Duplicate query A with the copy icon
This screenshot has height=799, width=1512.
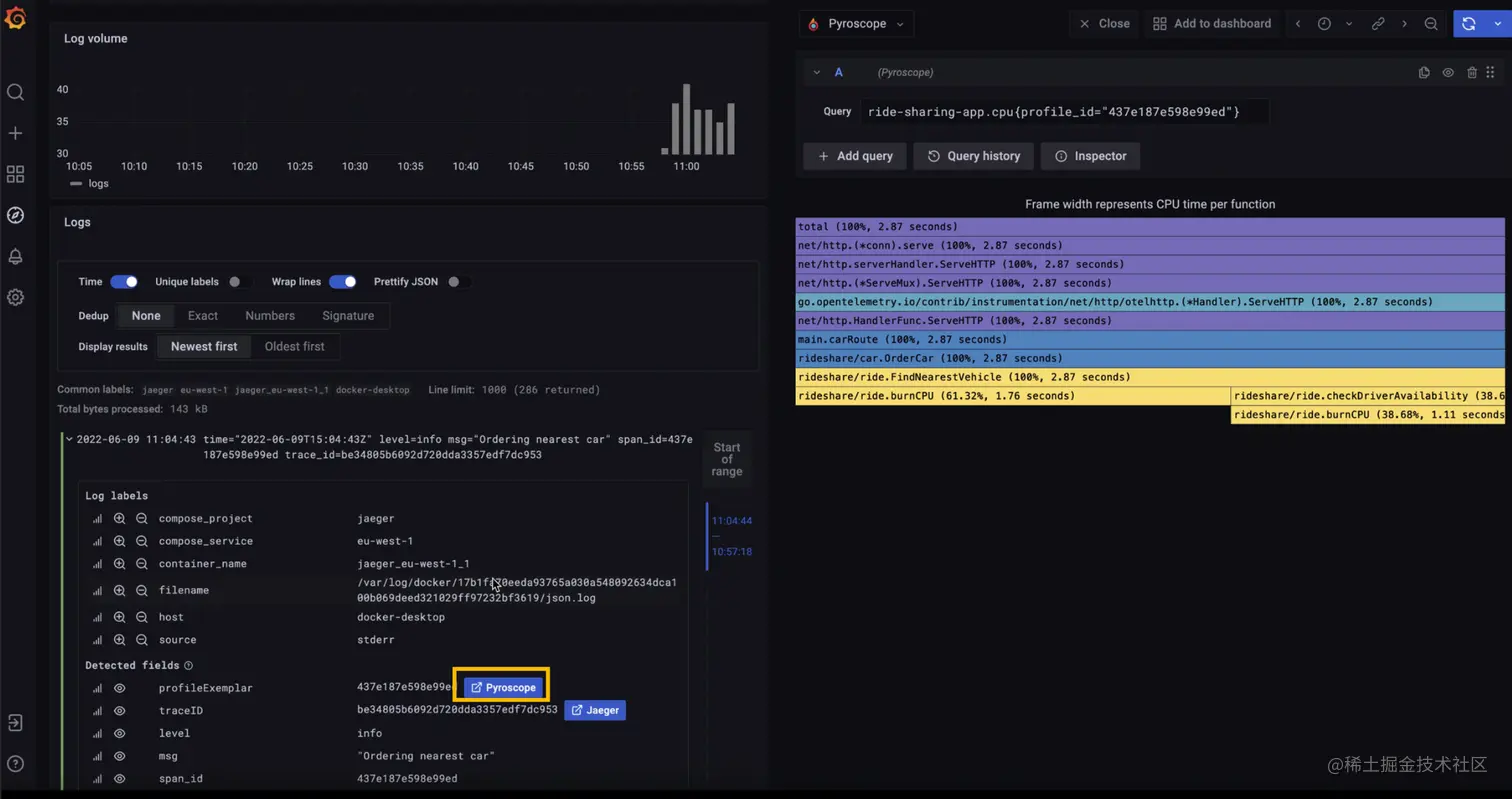1424,72
